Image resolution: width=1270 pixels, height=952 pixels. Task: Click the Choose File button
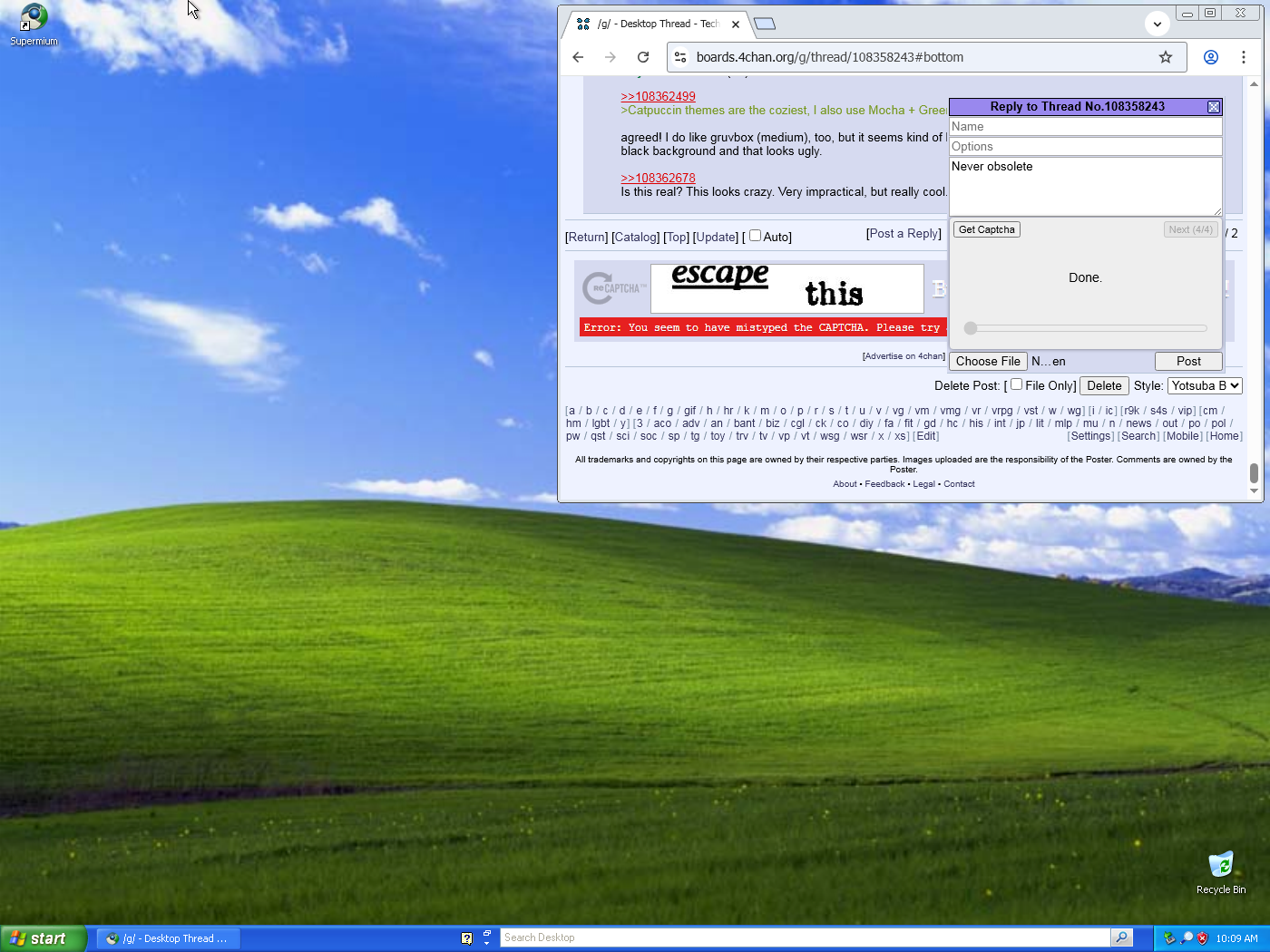tap(988, 361)
